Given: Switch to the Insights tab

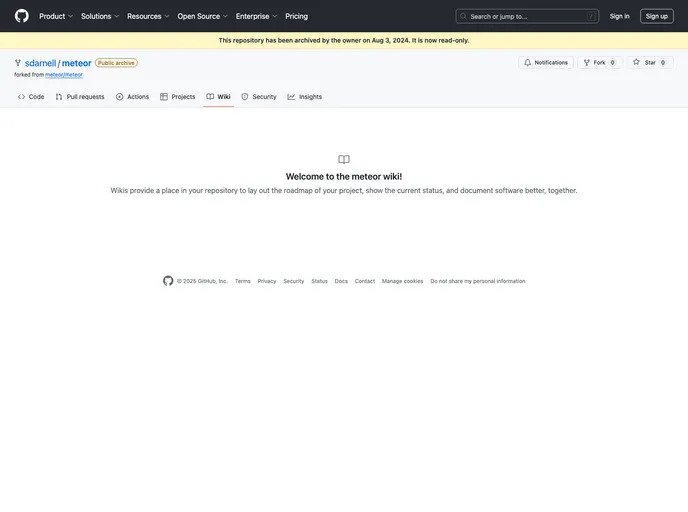Looking at the screenshot, I should tap(305, 97).
